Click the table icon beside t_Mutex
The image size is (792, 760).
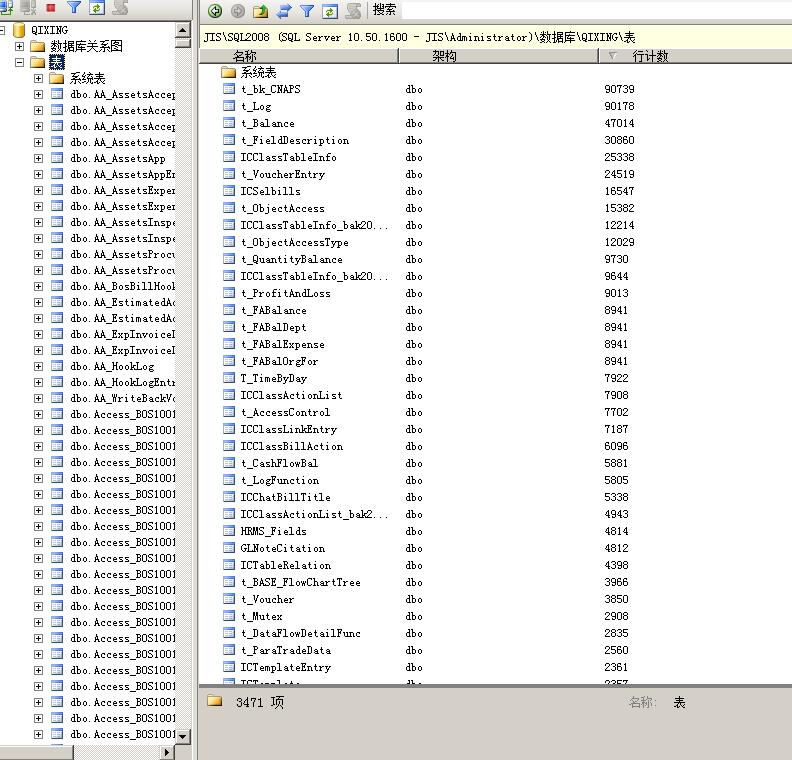(229, 616)
